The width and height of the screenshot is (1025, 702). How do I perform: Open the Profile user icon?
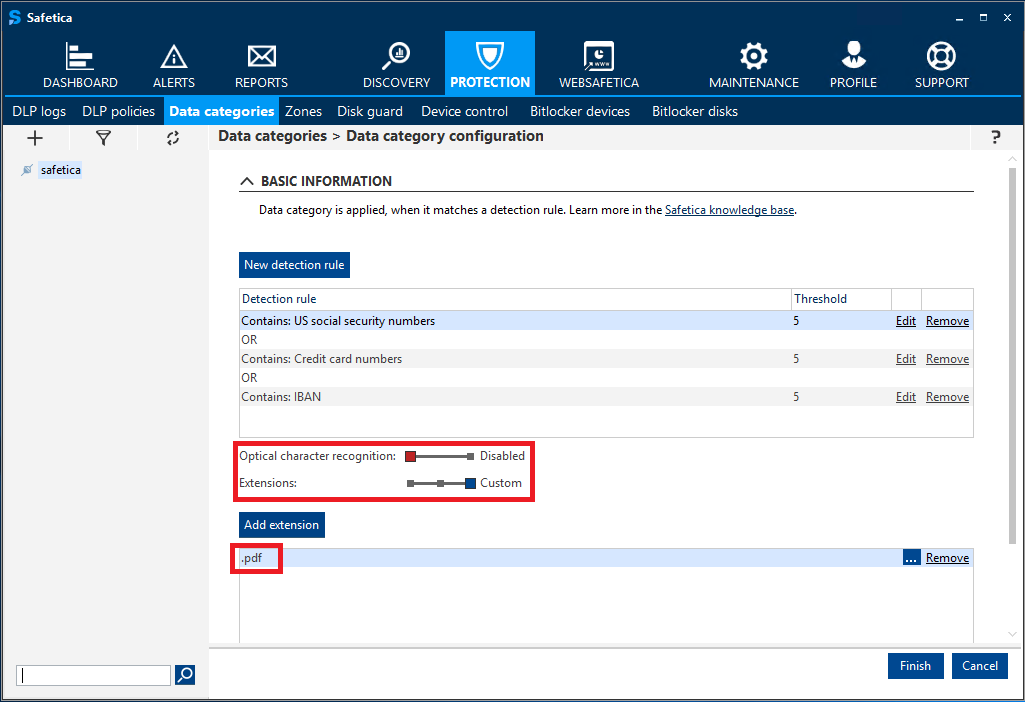coord(853,56)
